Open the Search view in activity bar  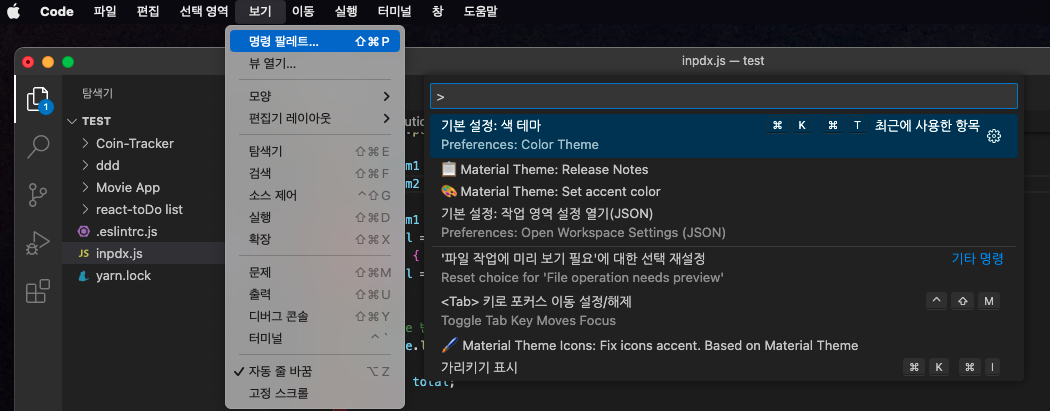(38, 147)
